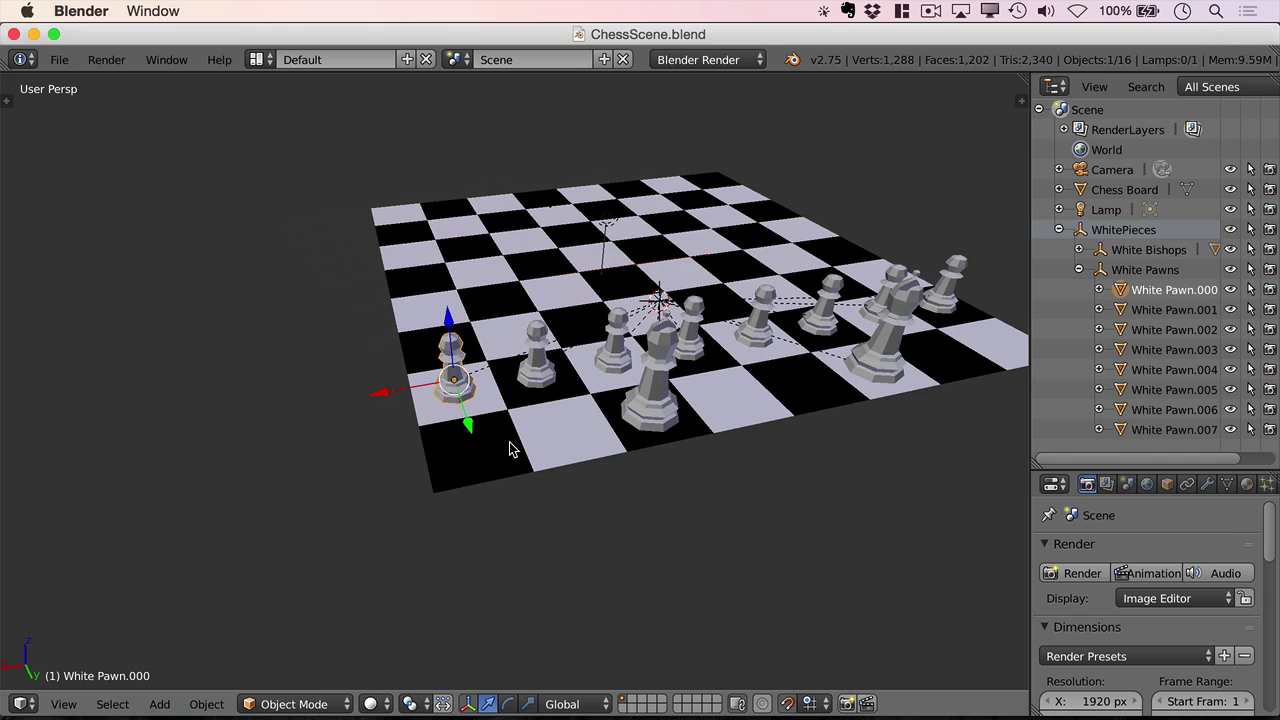
Task: Click the pin icon beside Scene
Action: coord(1048,515)
